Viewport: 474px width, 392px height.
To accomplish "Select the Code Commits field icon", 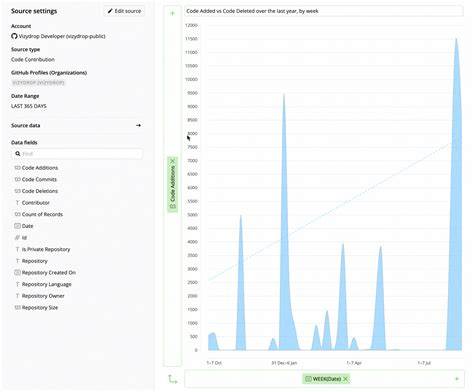I will tap(17, 179).
